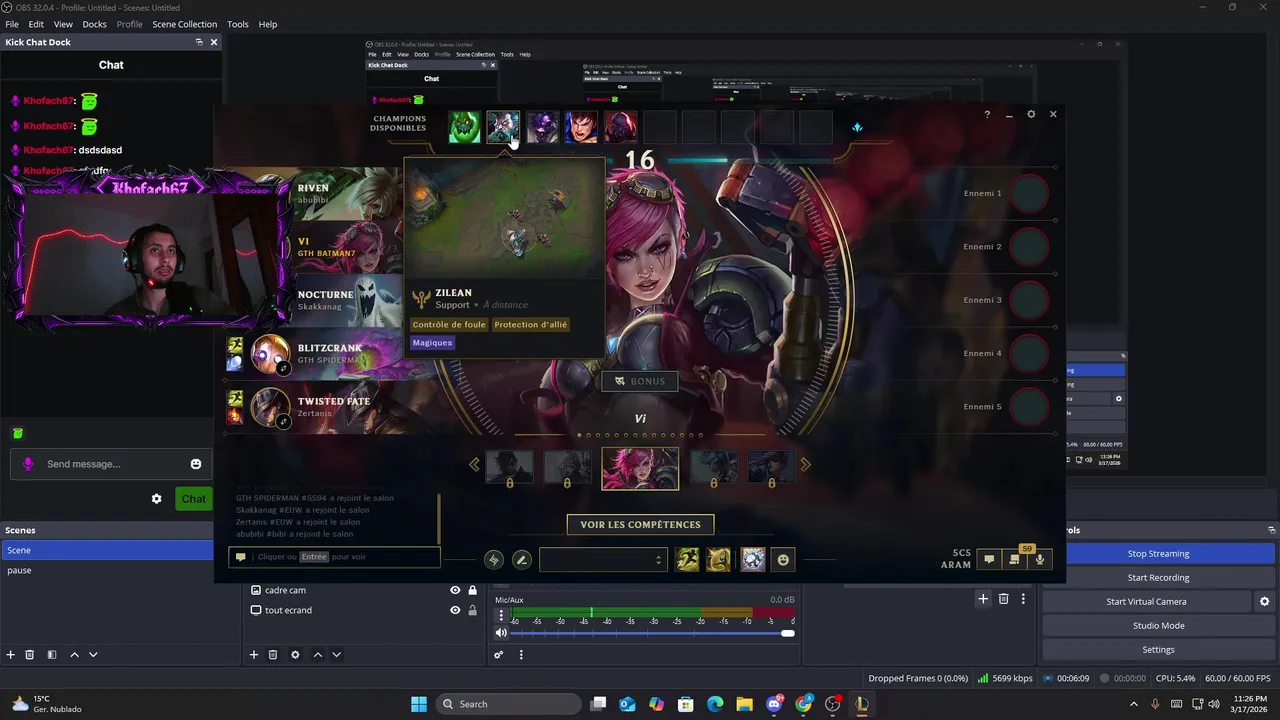Open the File menu

tap(12, 24)
